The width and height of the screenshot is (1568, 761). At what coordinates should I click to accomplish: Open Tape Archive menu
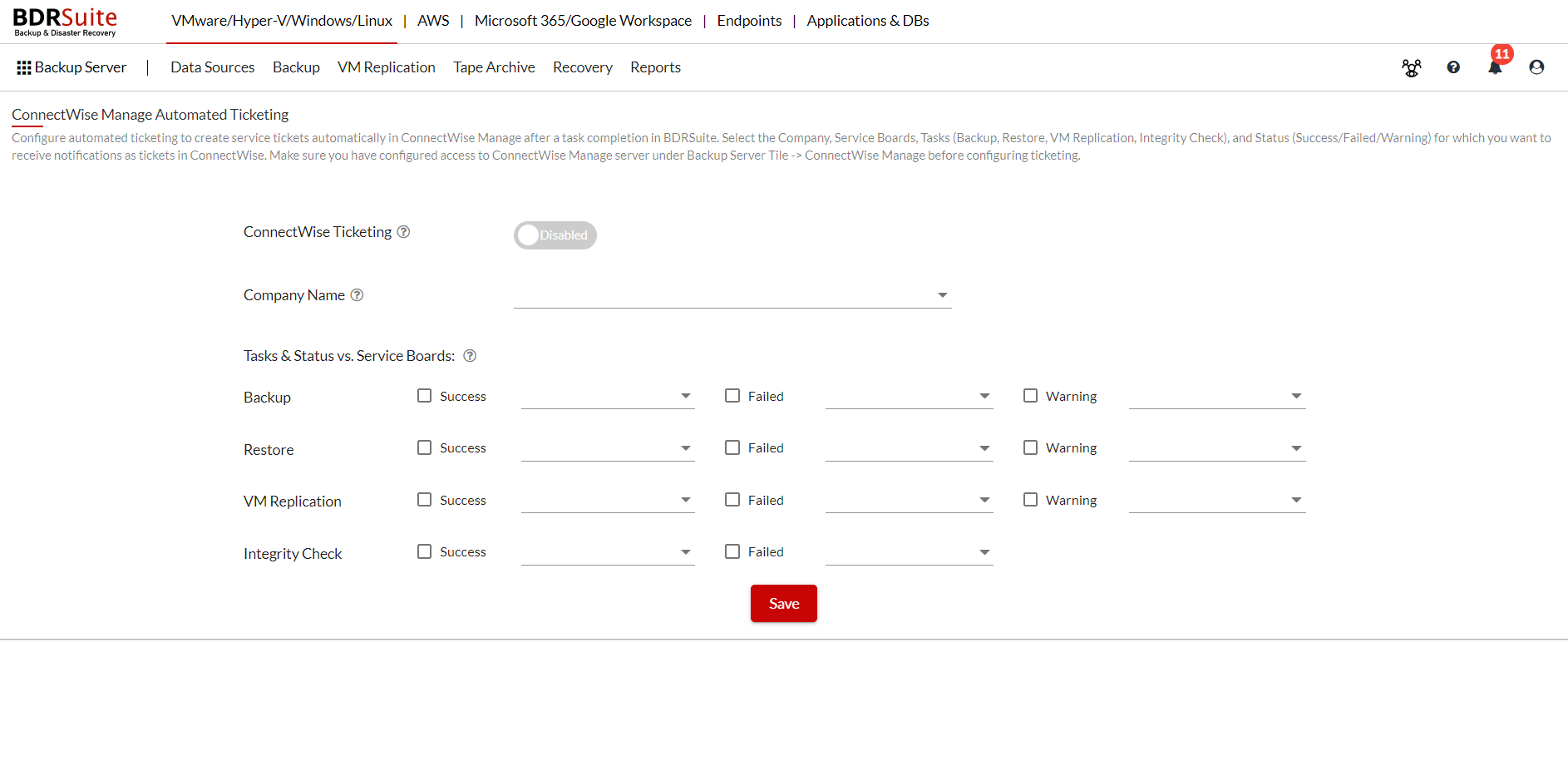tap(494, 67)
